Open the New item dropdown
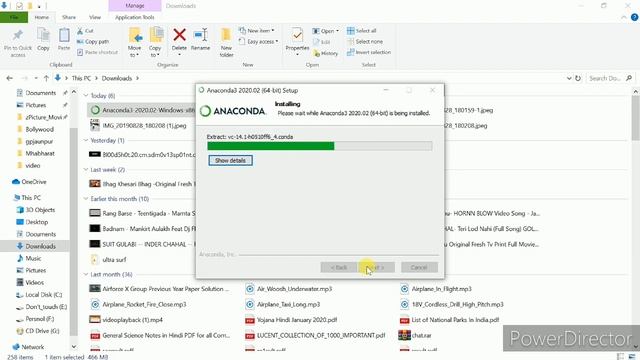Image resolution: width=640 pixels, height=360 pixels. (257, 31)
